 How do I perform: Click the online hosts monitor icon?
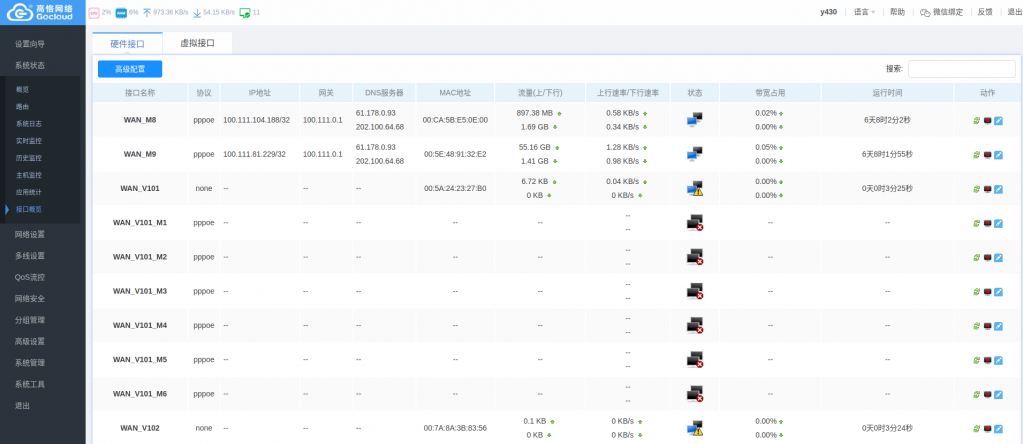(244, 12)
